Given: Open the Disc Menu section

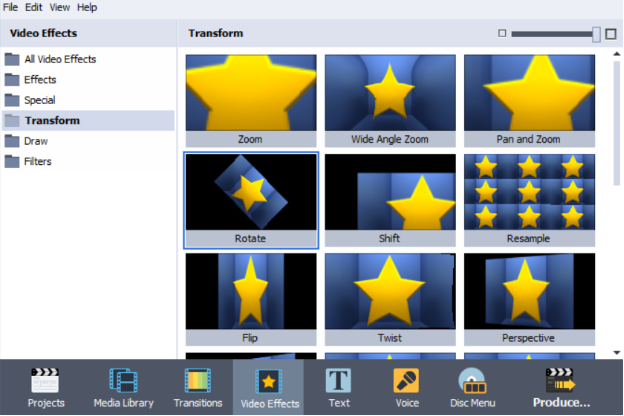Looking at the screenshot, I should [x=472, y=387].
